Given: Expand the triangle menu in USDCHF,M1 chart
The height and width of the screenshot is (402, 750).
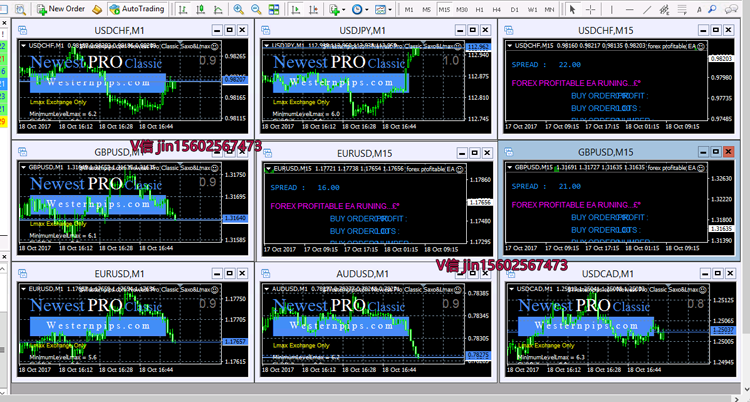Looking at the screenshot, I should point(23,46).
